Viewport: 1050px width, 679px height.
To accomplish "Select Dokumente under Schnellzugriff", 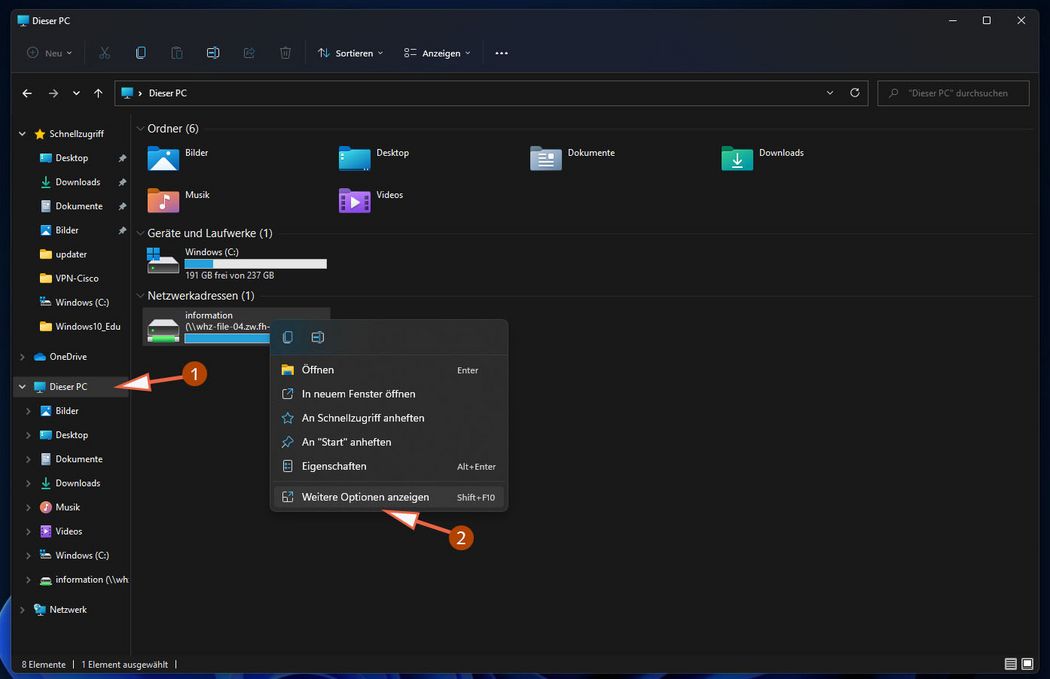I will [x=79, y=206].
